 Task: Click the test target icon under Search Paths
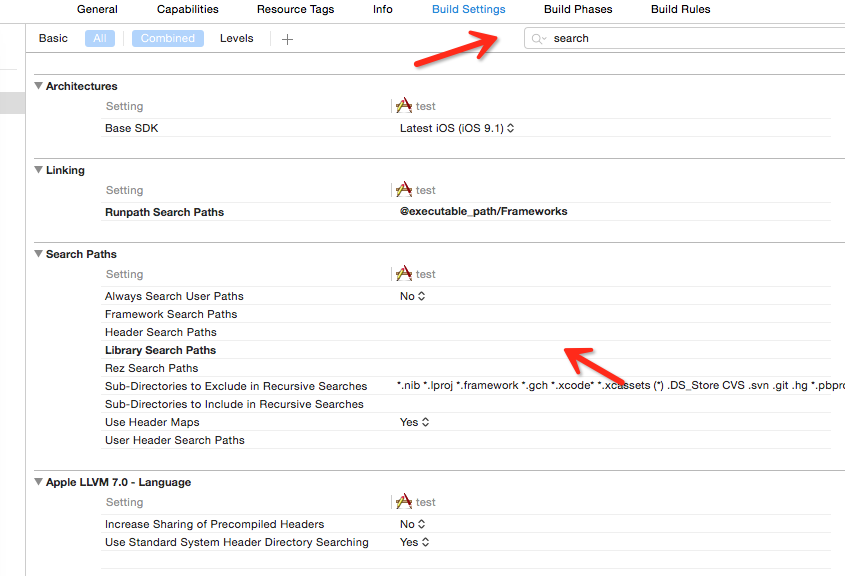pos(404,274)
